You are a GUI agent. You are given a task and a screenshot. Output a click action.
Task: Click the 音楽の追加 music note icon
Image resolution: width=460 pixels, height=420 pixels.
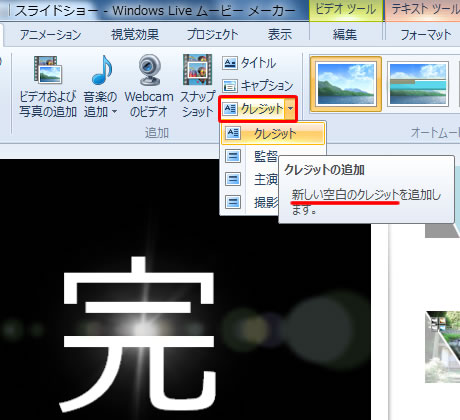(101, 70)
